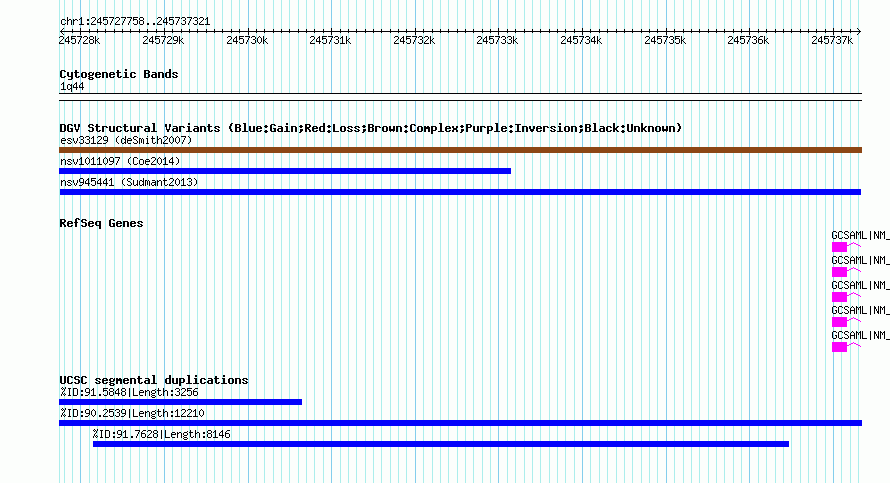This screenshot has height=483, width=890.
Task: Click the chr1:245727758..245737321 region label
Action: [135, 22]
